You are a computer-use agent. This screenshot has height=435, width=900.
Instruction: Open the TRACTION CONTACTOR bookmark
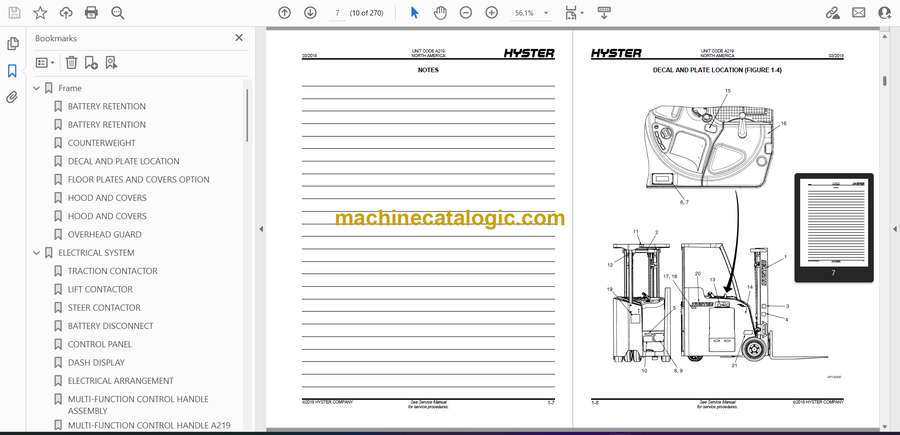pyautogui.click(x=112, y=271)
